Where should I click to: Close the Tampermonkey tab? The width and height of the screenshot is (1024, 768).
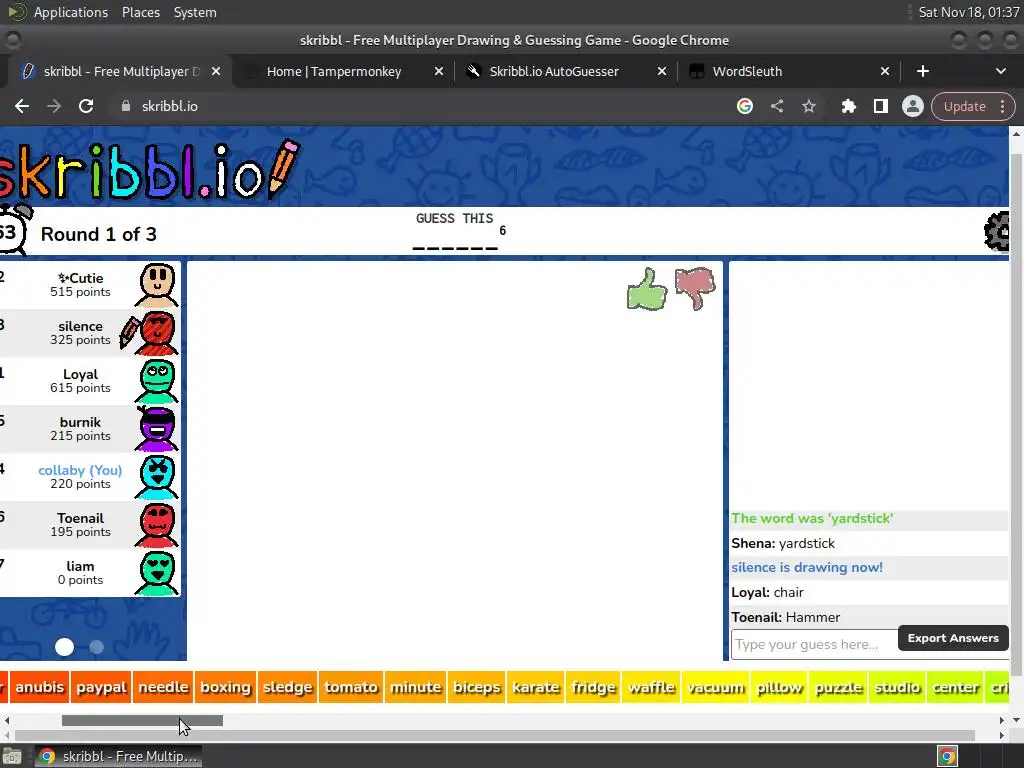click(x=439, y=71)
